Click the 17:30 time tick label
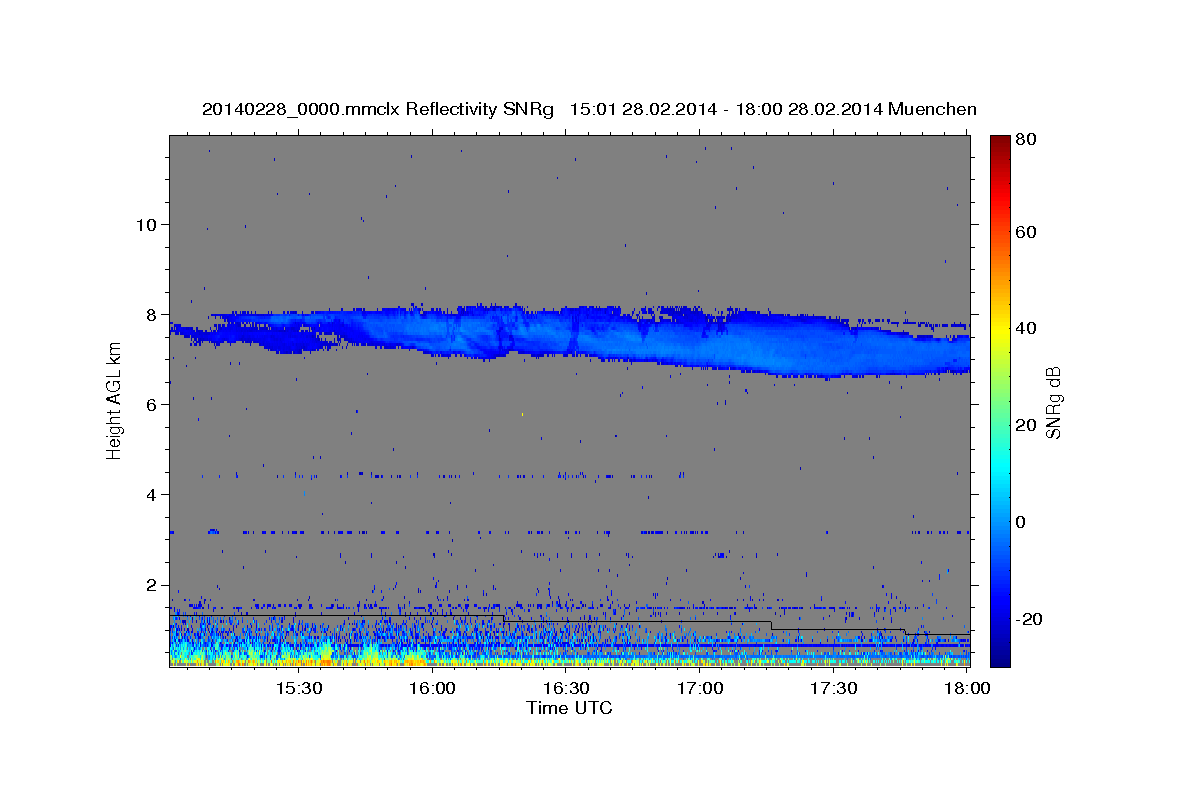This screenshot has height=800, width=1200. pos(833,689)
